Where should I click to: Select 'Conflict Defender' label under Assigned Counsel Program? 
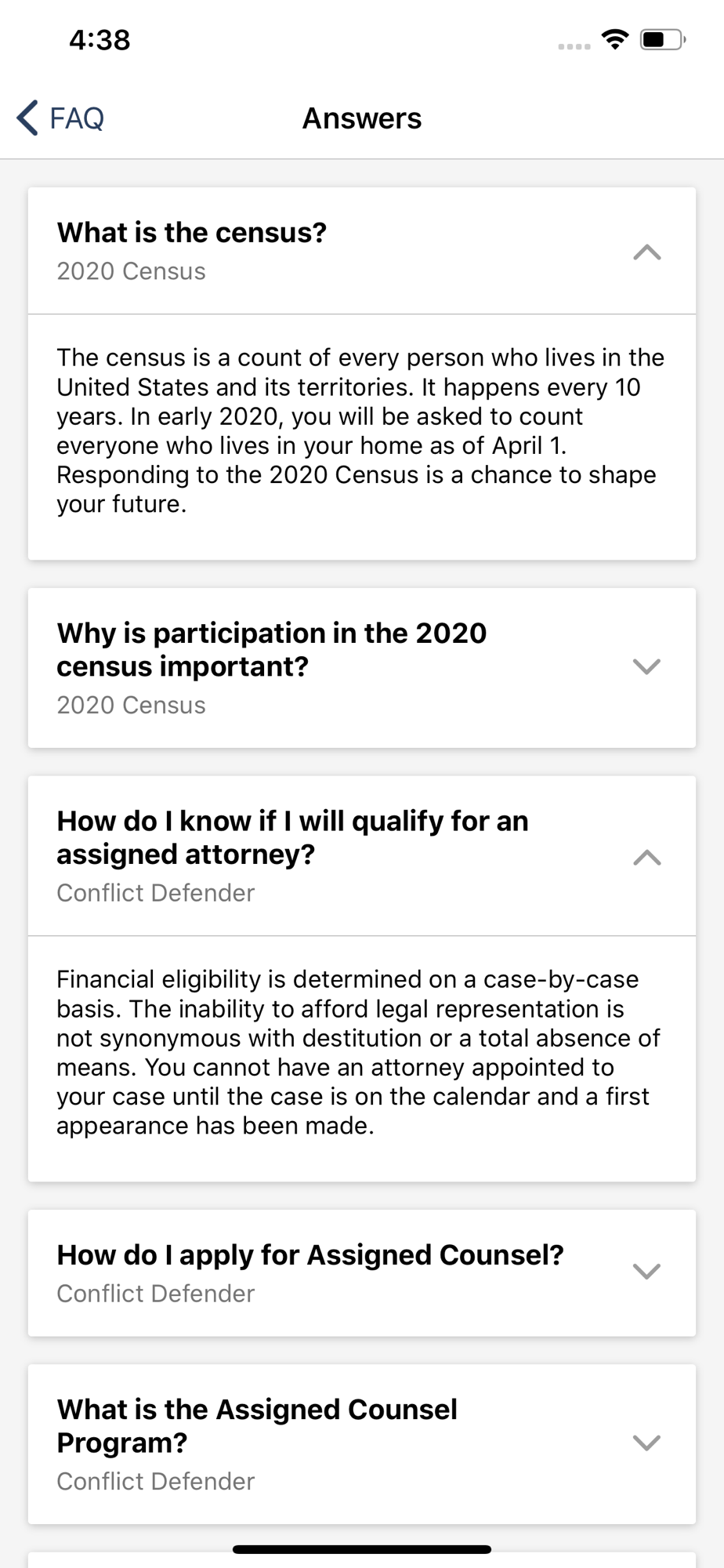[x=156, y=1481]
